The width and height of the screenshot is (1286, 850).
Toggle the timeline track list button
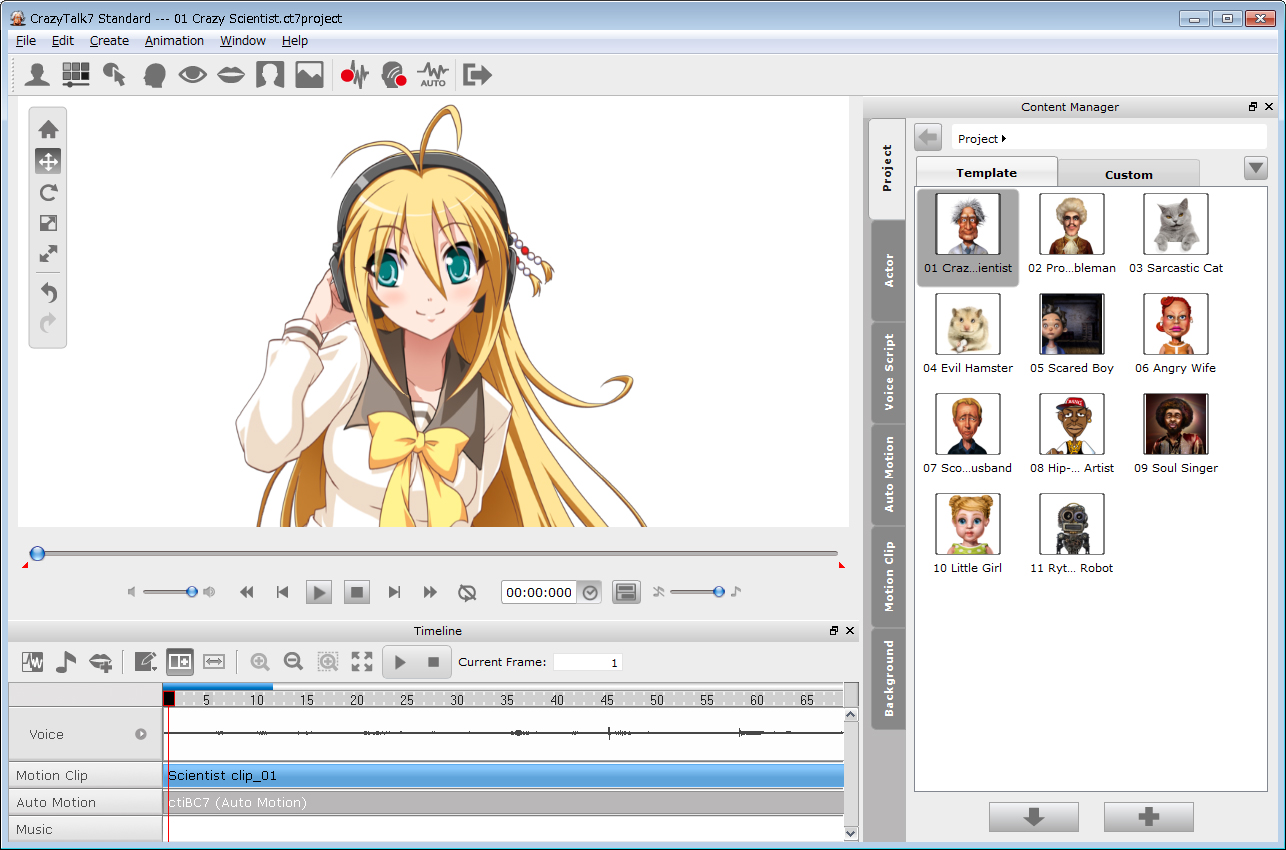pos(180,662)
